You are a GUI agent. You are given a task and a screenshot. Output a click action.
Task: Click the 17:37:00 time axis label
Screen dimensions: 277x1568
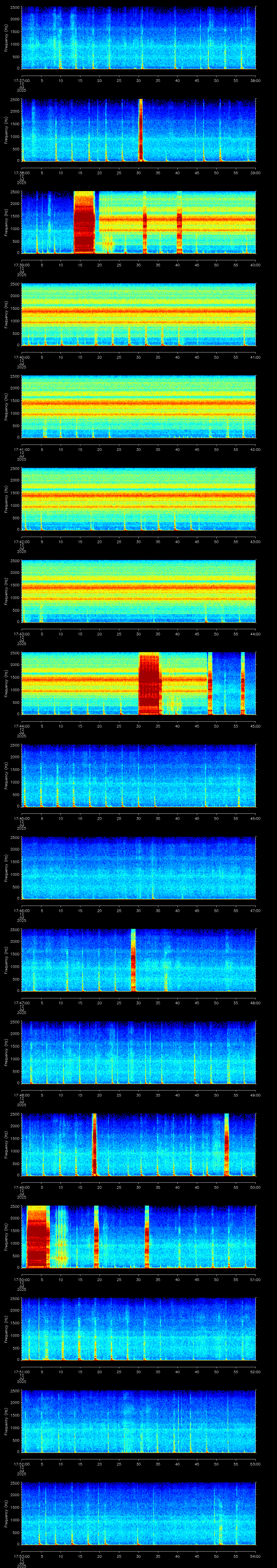(x=21, y=80)
